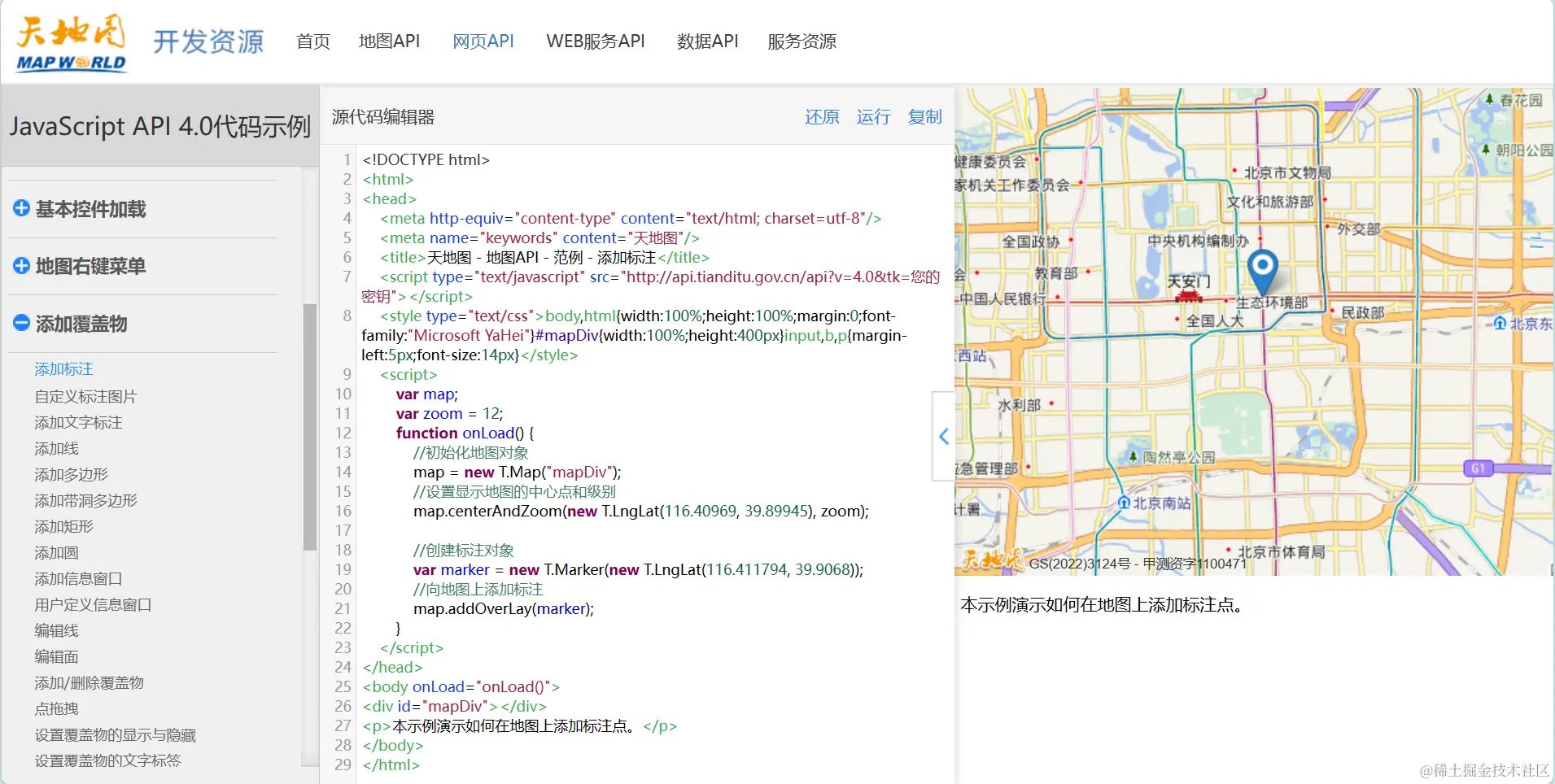
Task: Open the 服务资源 navigation item
Action: tap(802, 41)
